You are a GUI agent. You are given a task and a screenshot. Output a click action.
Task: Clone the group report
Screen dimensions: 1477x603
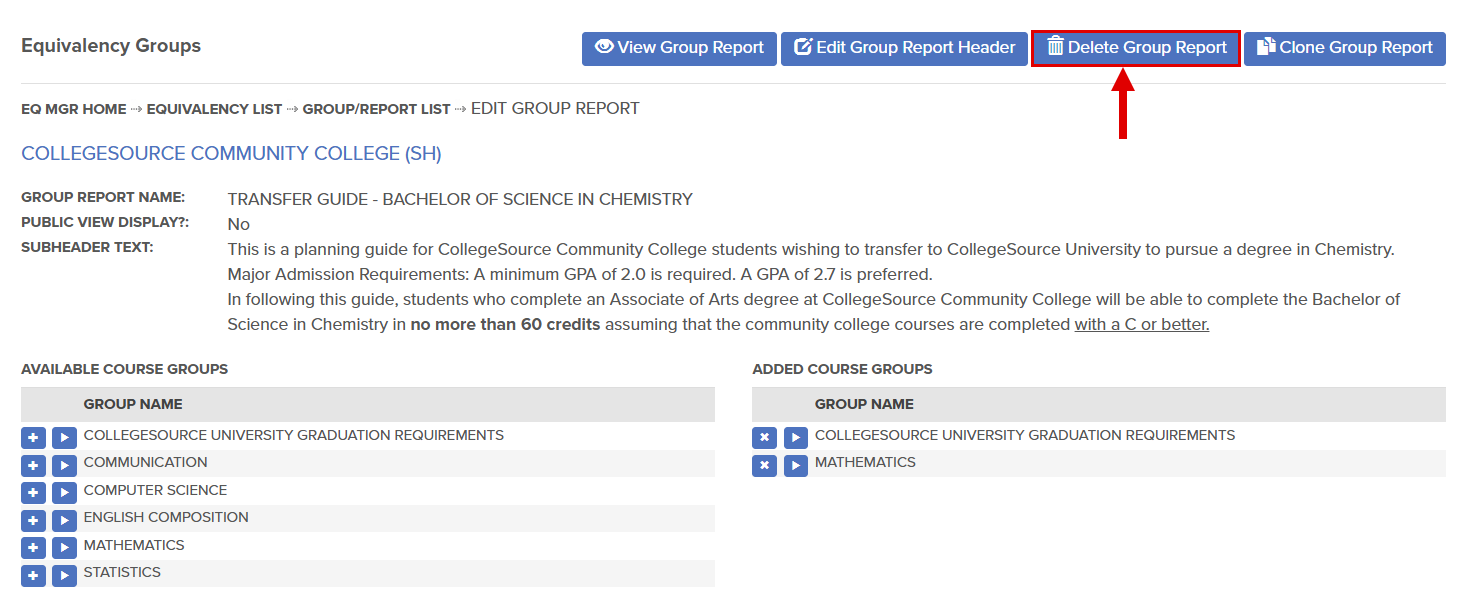[x=1344, y=48]
